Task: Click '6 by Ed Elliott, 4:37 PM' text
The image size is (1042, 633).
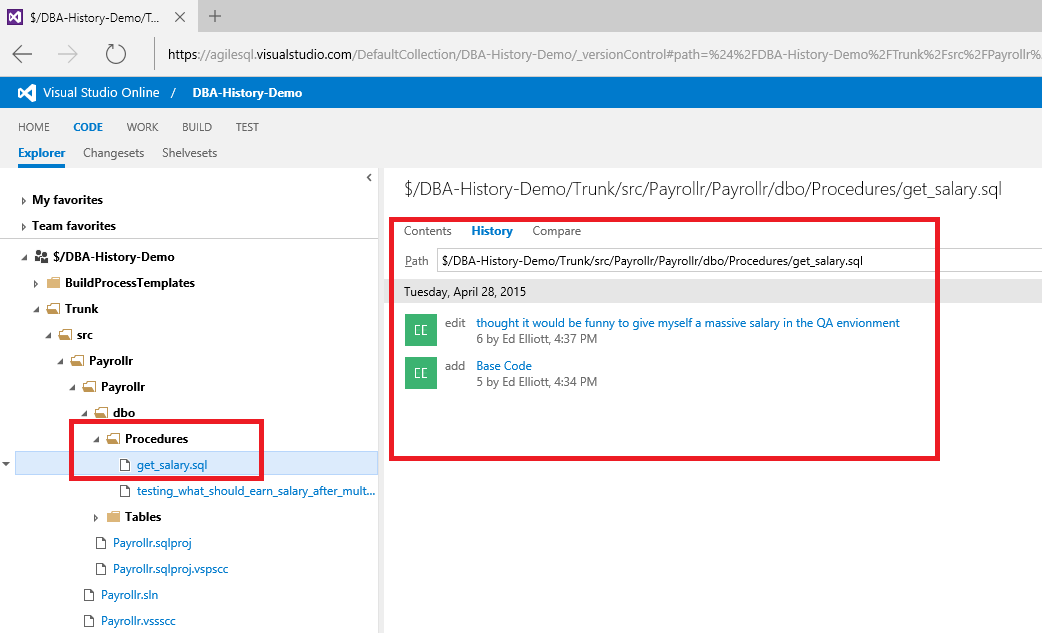Action: pyautogui.click(x=536, y=339)
